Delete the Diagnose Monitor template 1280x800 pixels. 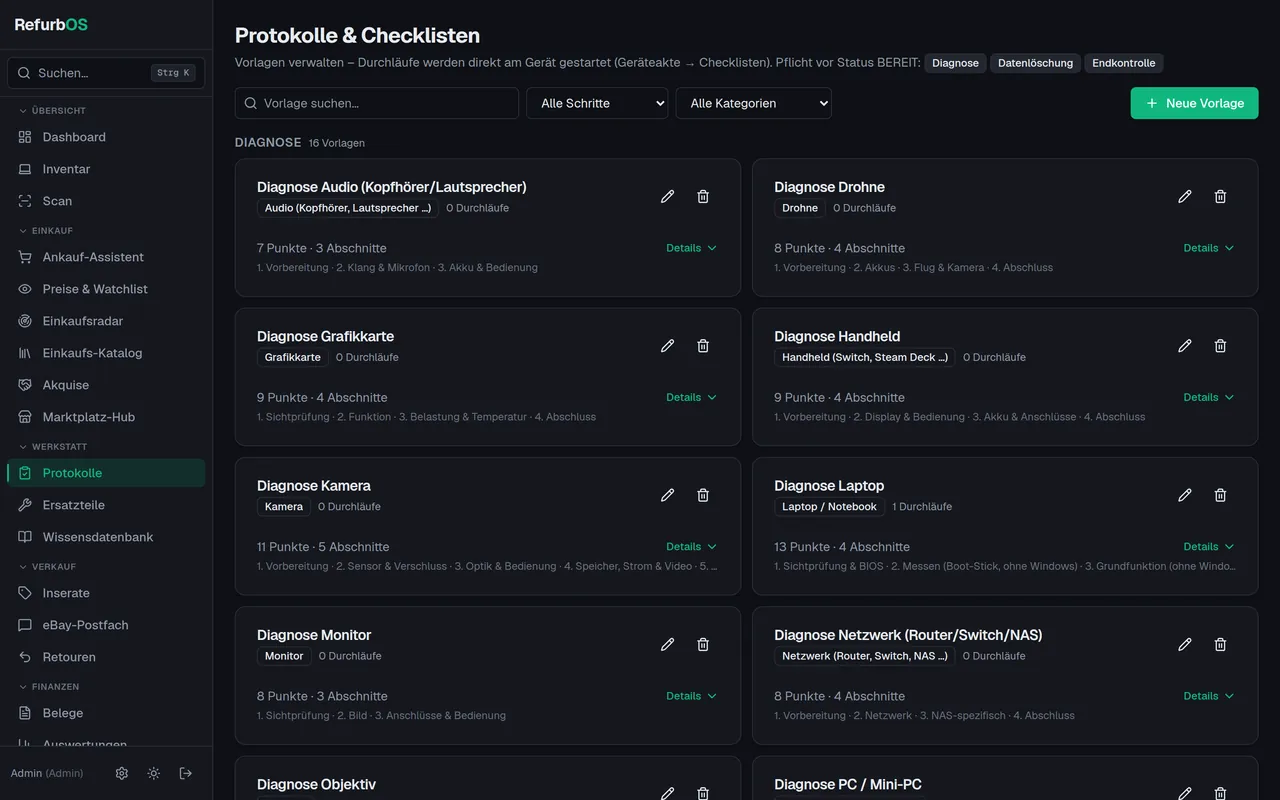[703, 645]
